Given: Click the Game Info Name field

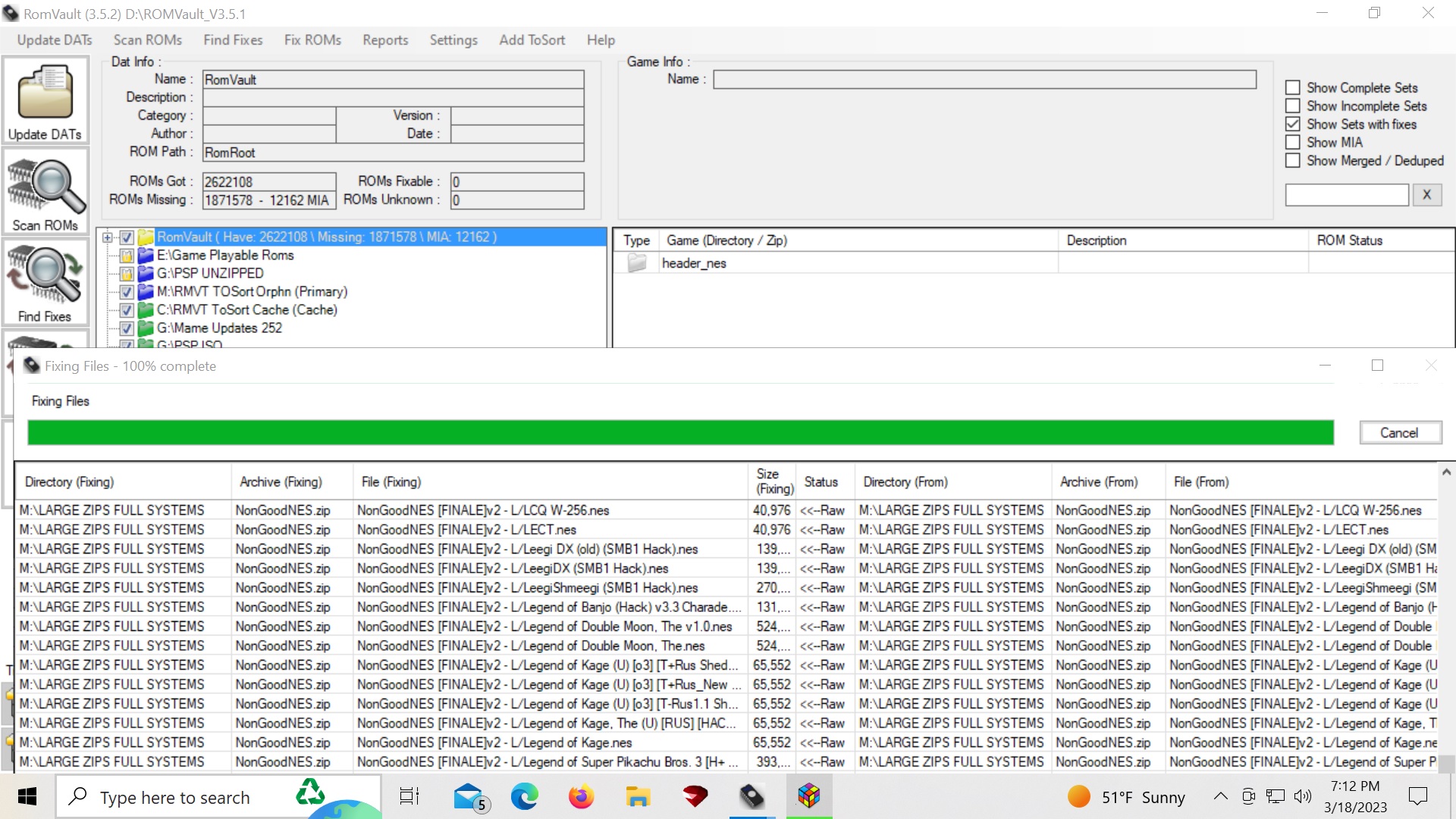Looking at the screenshot, I should coord(984,80).
